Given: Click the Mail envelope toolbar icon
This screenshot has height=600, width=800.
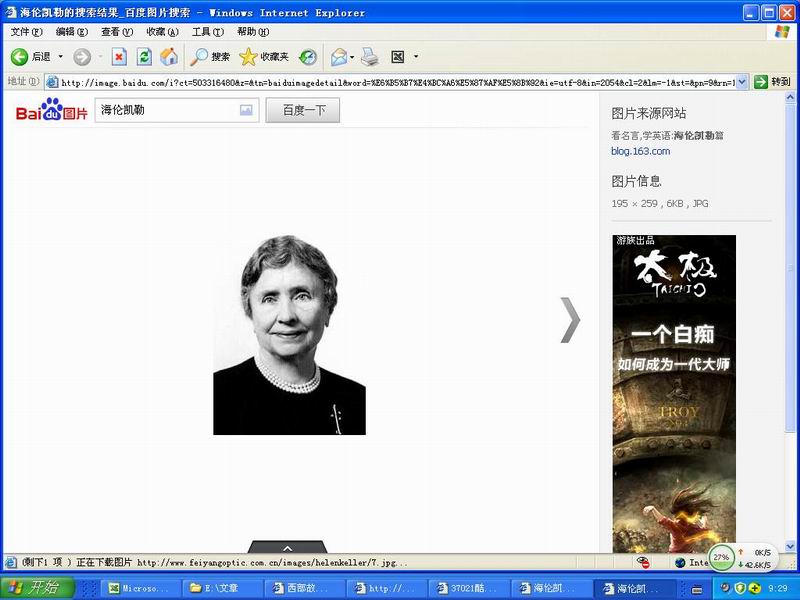Looking at the screenshot, I should [x=338, y=57].
